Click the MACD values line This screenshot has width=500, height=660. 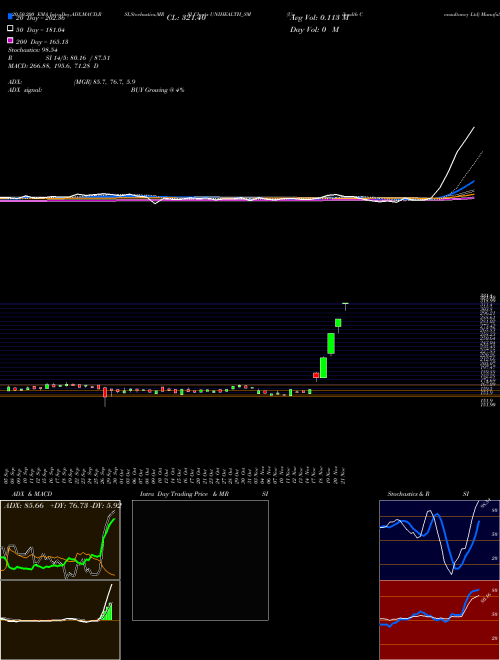pyautogui.click(x=53, y=66)
